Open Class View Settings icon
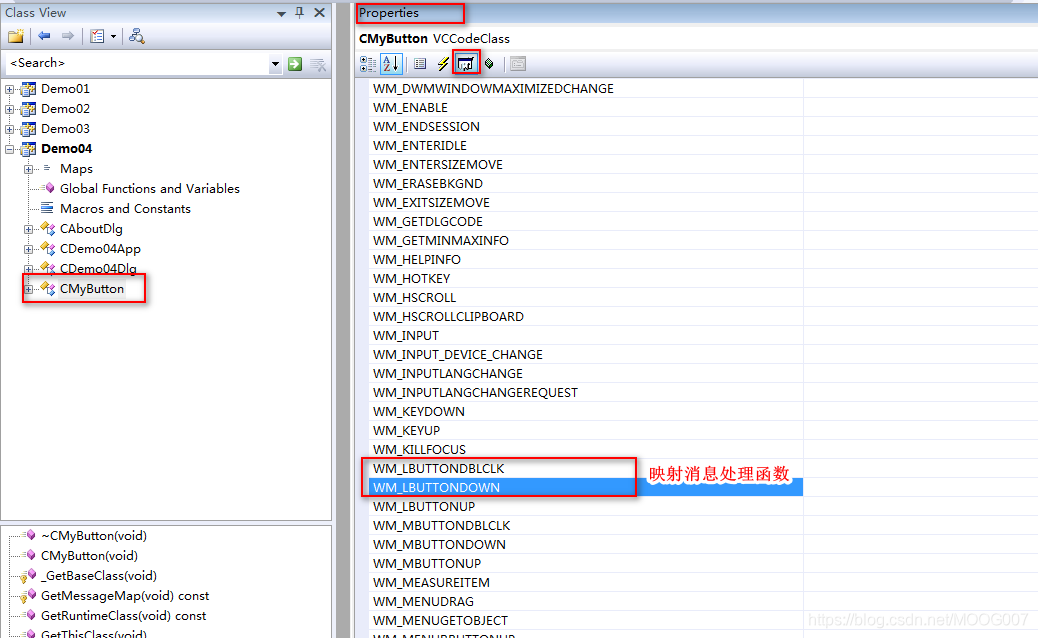Image resolution: width=1038 pixels, height=638 pixels. [97, 36]
